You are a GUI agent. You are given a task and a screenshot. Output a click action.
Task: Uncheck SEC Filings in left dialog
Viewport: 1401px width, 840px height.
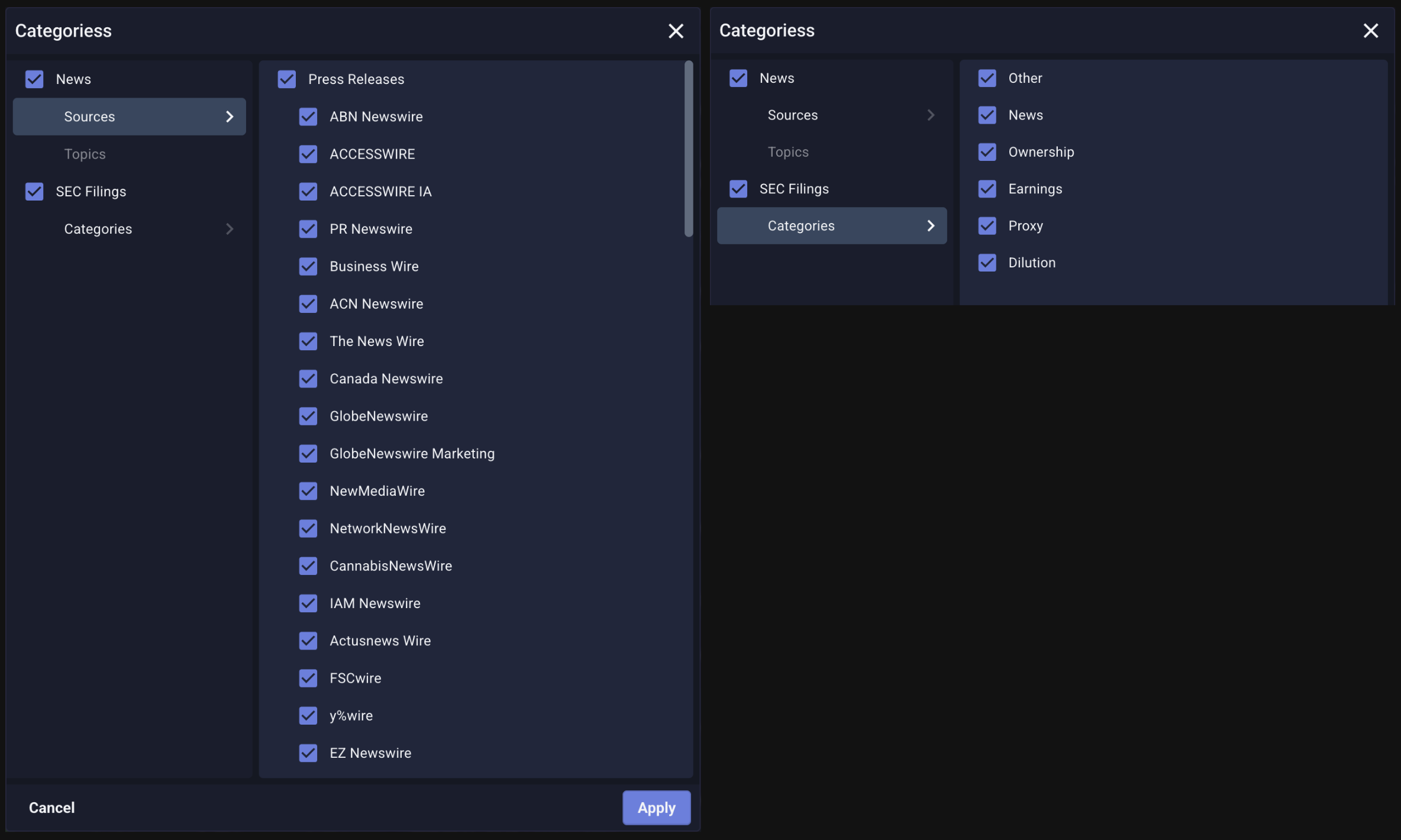point(34,192)
